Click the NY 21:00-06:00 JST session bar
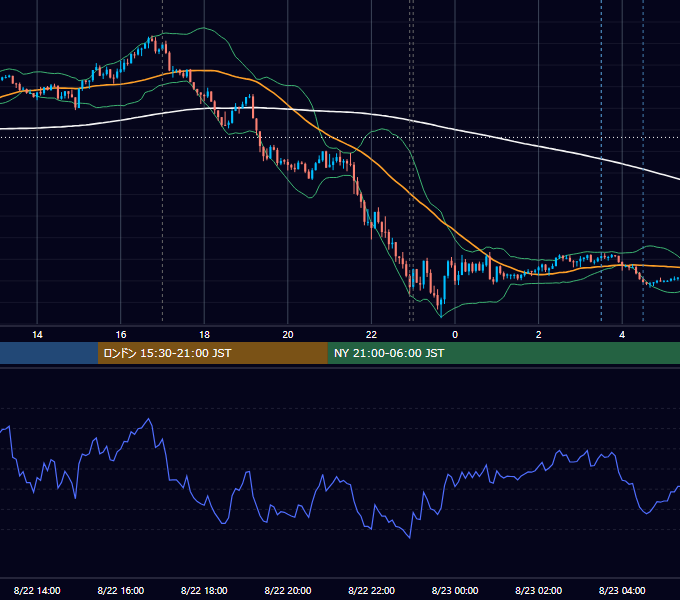 [503, 353]
